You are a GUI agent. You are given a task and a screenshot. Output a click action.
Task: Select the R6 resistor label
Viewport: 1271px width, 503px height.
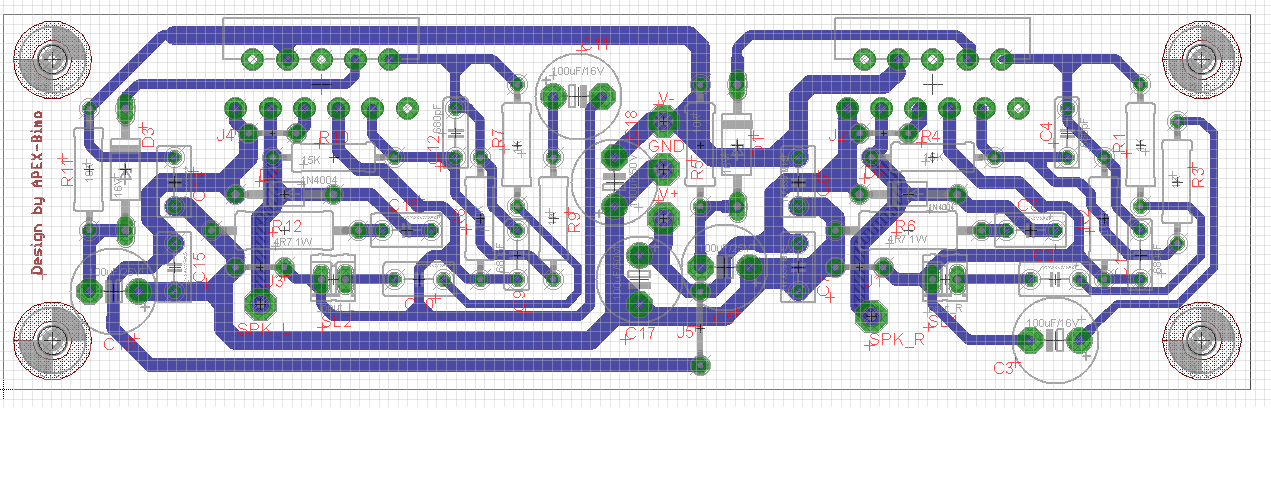[906, 225]
